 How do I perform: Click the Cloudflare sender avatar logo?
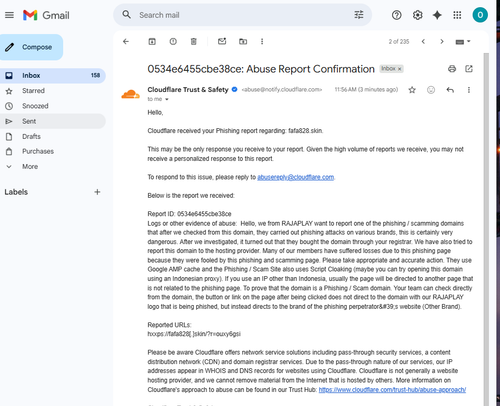pyautogui.click(x=130, y=95)
